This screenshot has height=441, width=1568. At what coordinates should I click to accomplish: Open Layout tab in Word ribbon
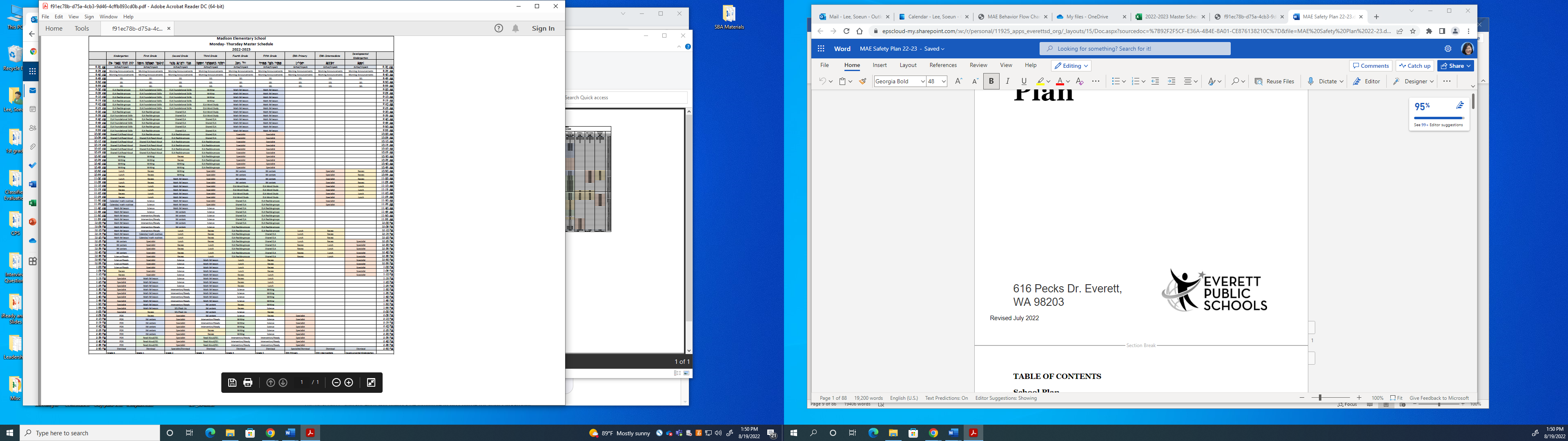(x=908, y=65)
